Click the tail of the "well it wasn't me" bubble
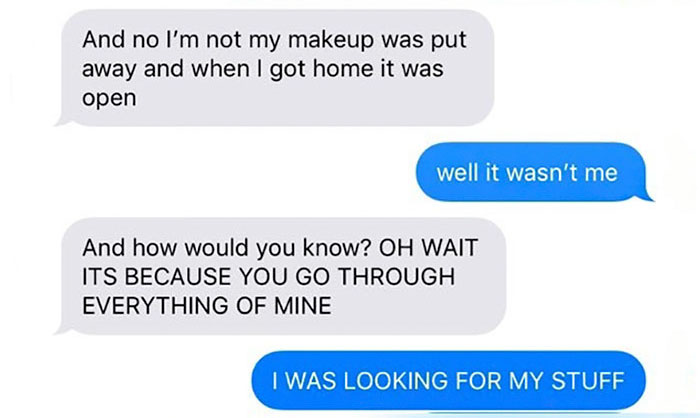 (646, 196)
